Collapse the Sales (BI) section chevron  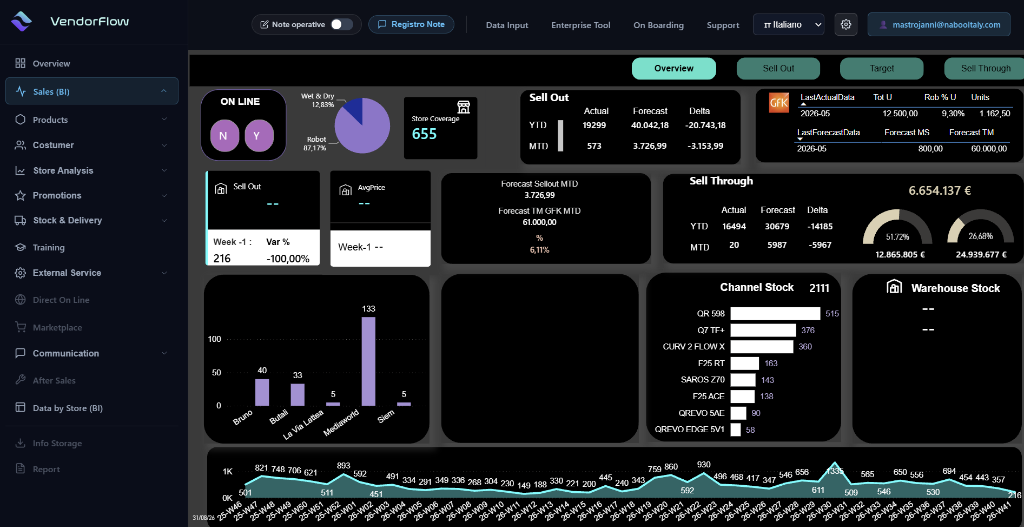(x=163, y=91)
